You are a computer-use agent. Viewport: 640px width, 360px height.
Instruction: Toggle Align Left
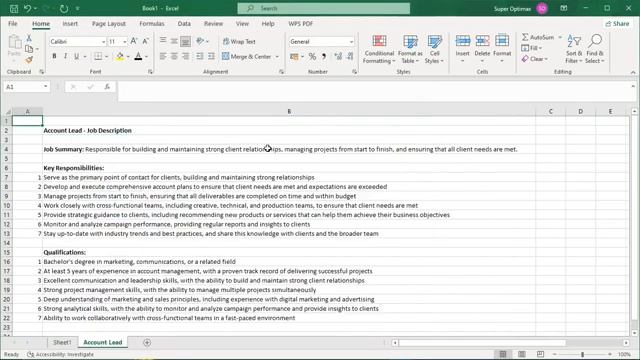point(163,56)
